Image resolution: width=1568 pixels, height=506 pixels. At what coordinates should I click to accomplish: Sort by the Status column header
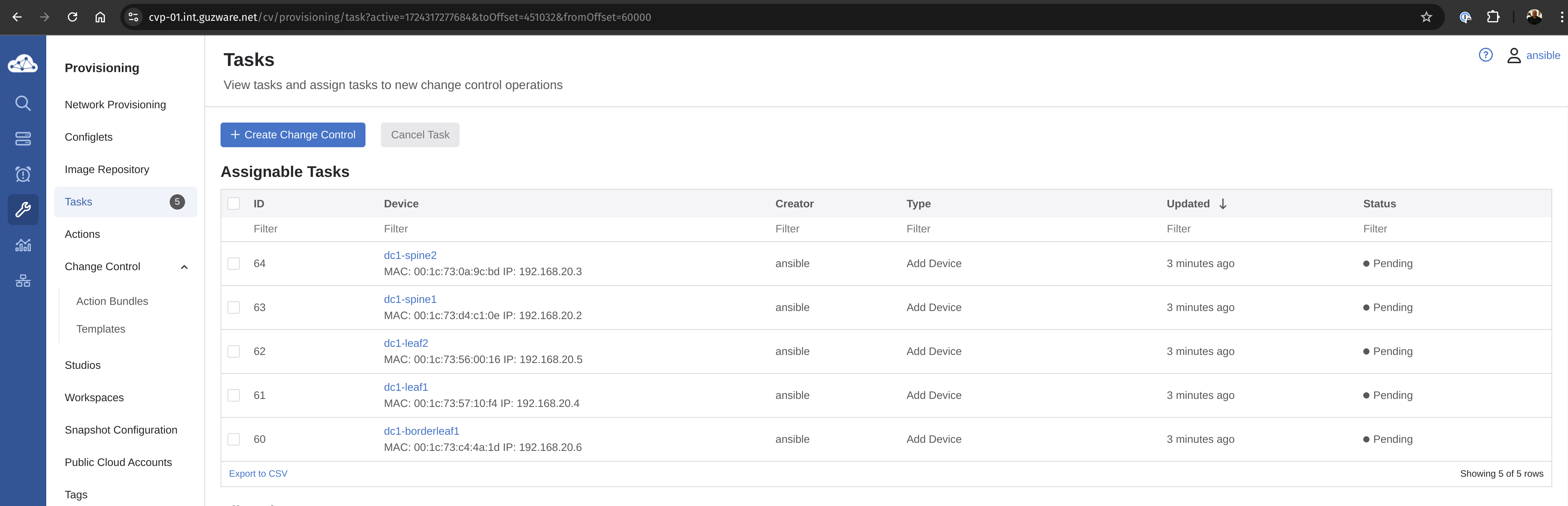1379,204
